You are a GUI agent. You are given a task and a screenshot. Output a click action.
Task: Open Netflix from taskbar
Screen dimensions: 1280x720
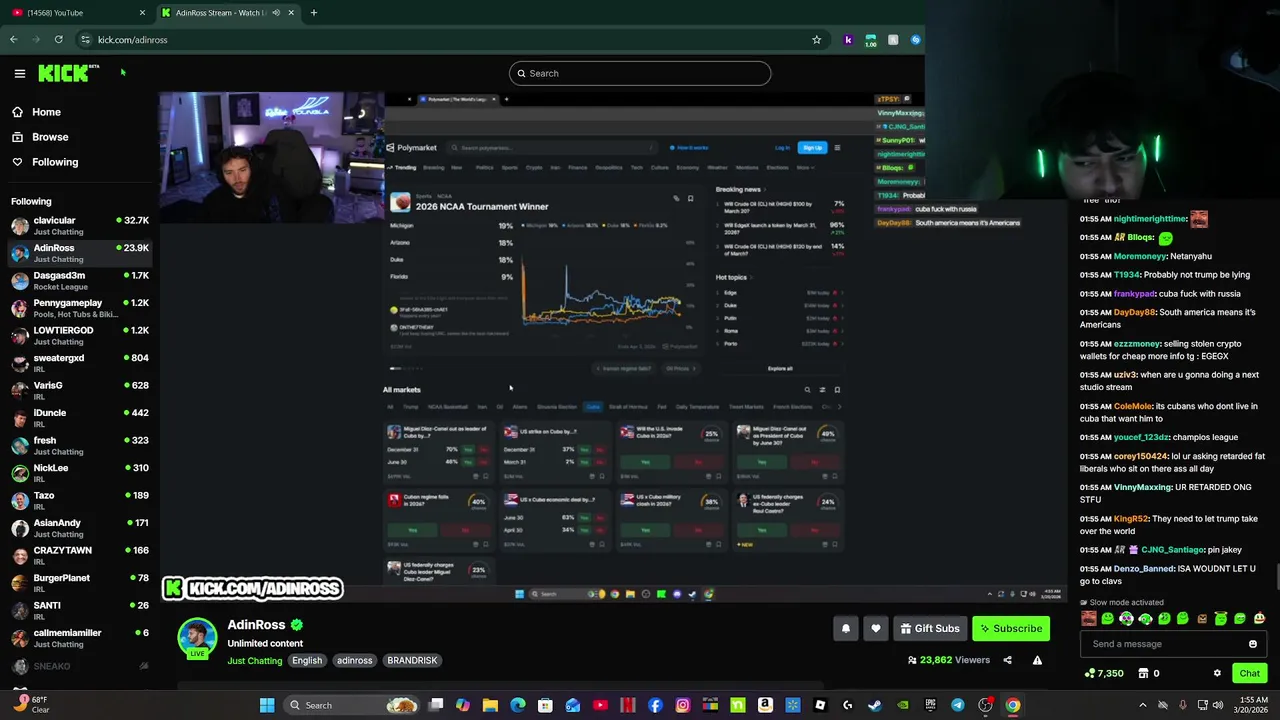628,705
